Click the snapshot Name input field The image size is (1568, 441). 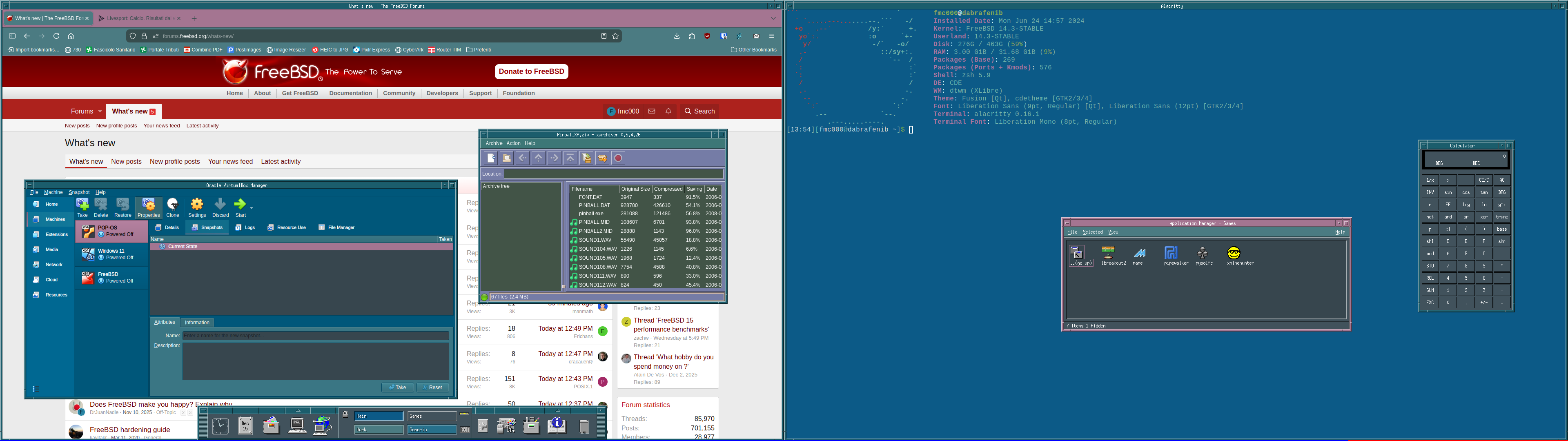tap(315, 336)
